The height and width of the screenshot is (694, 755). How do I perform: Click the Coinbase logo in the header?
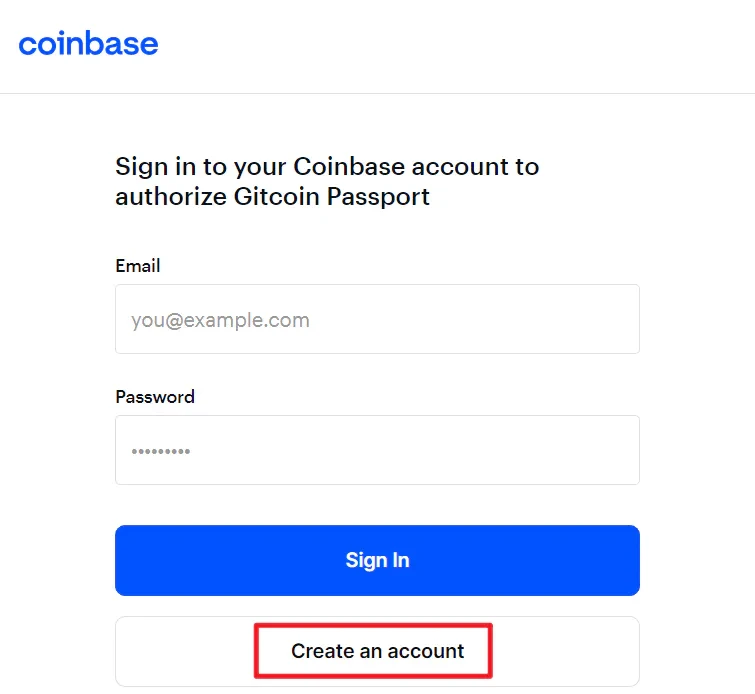[x=88, y=44]
